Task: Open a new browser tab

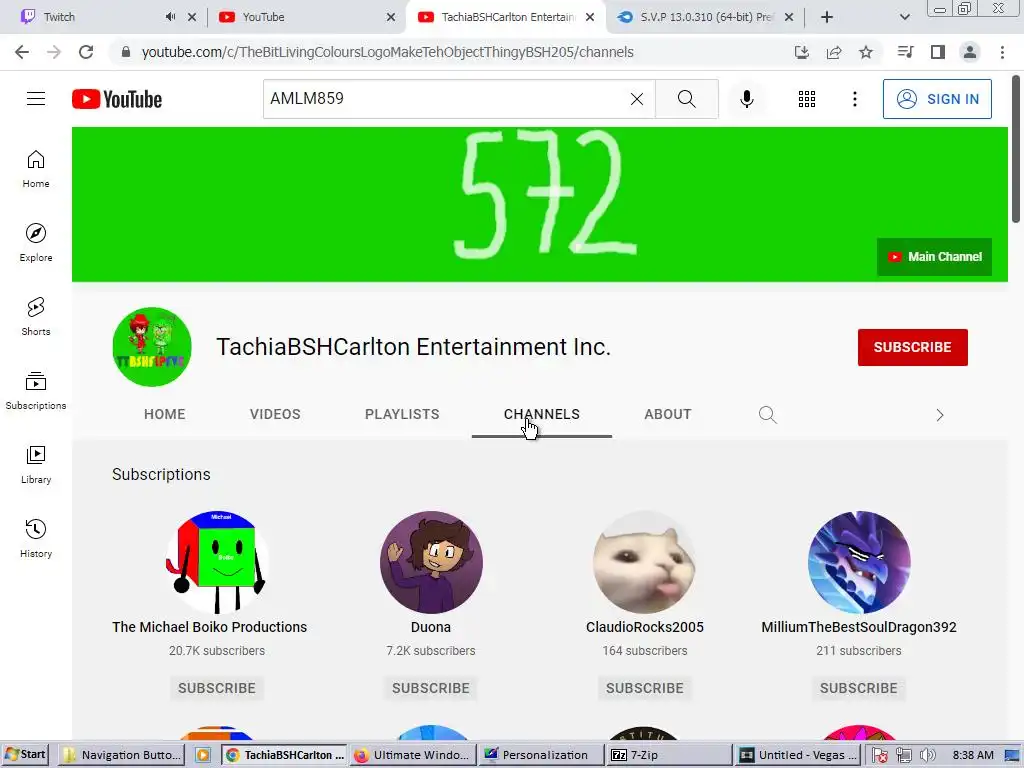Action: click(x=827, y=17)
